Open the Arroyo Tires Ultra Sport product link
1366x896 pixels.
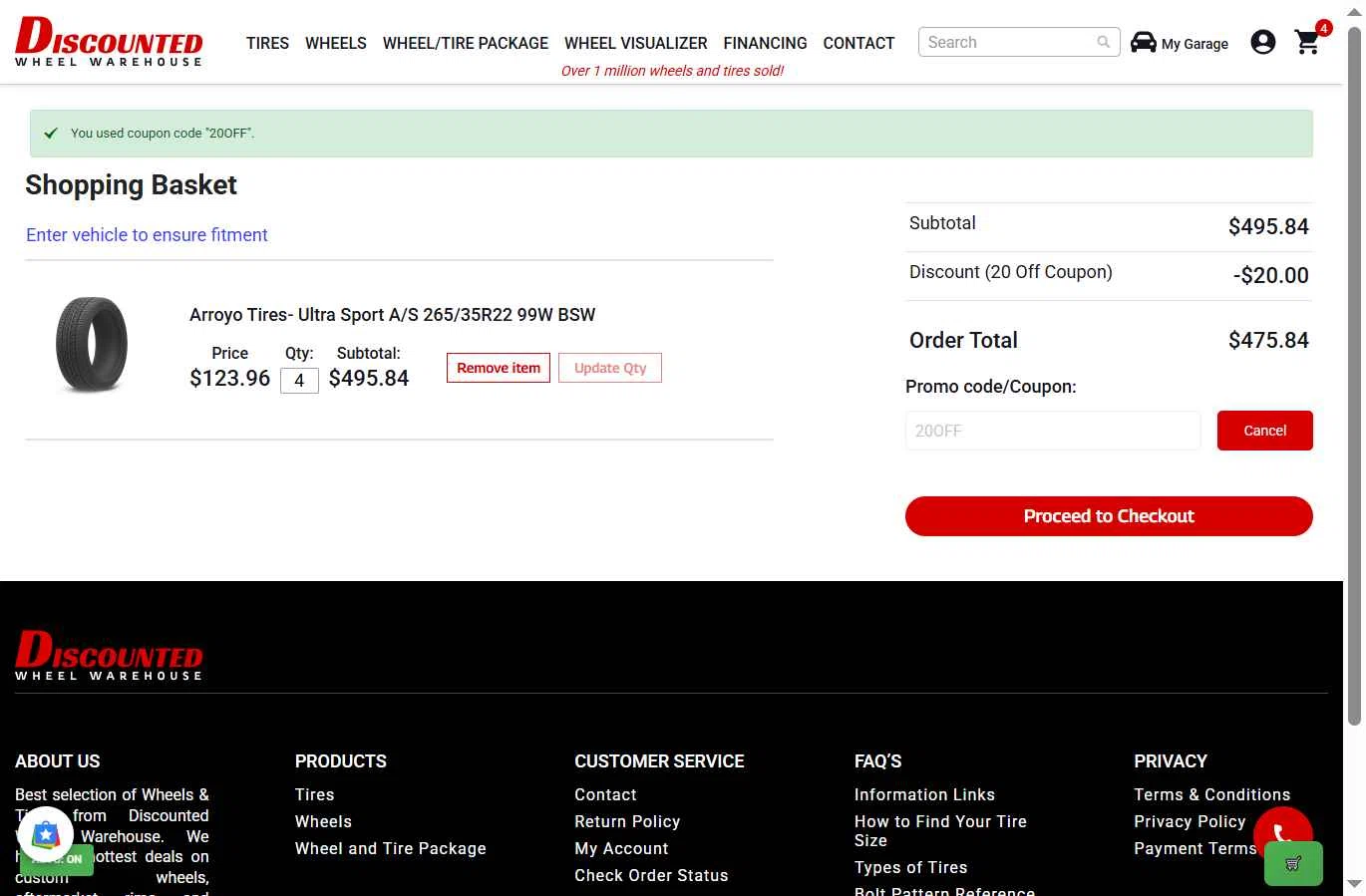click(x=392, y=315)
